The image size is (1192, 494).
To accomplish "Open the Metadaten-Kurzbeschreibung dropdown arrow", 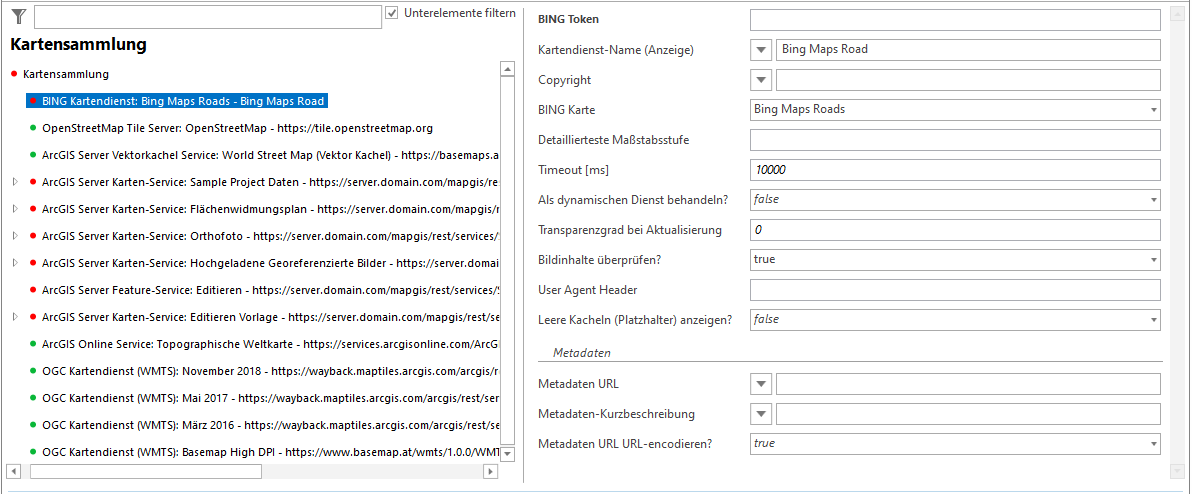I will (761, 414).
